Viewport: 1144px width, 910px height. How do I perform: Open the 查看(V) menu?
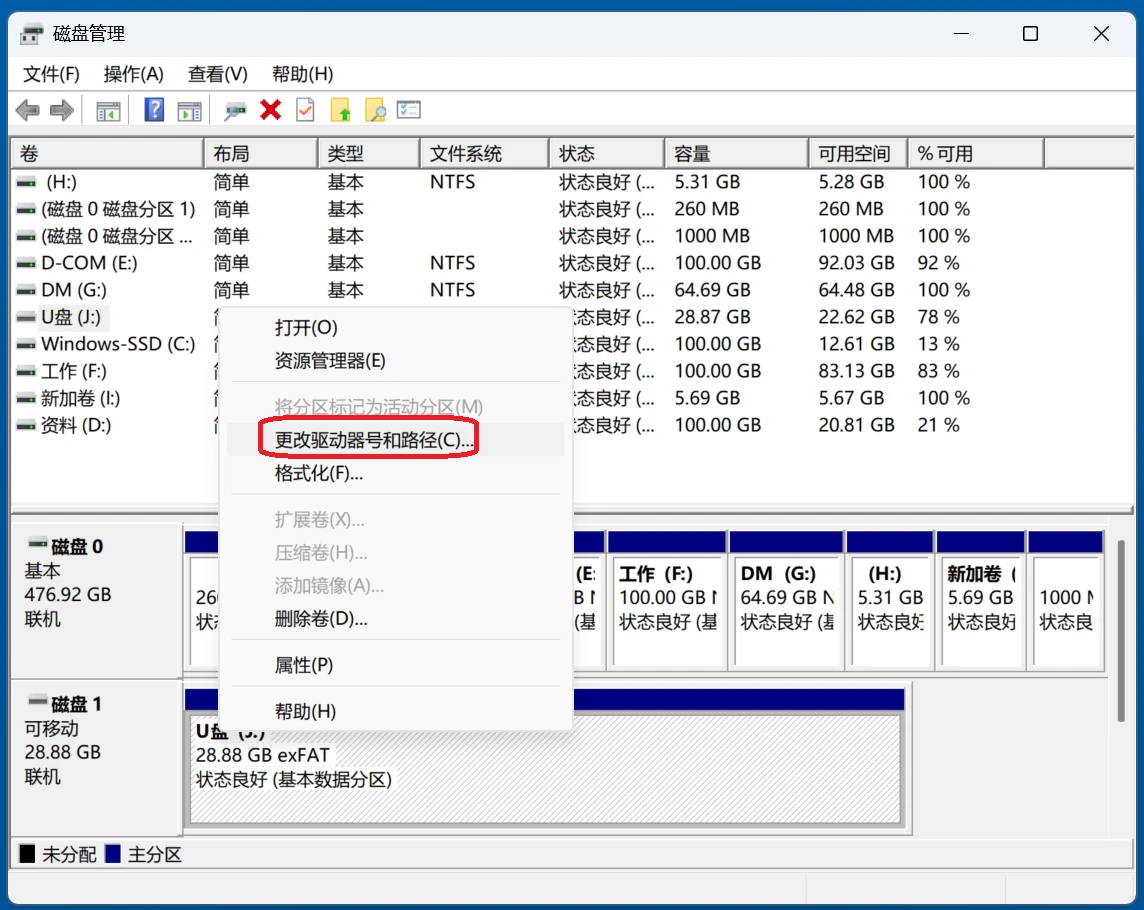tap(217, 74)
